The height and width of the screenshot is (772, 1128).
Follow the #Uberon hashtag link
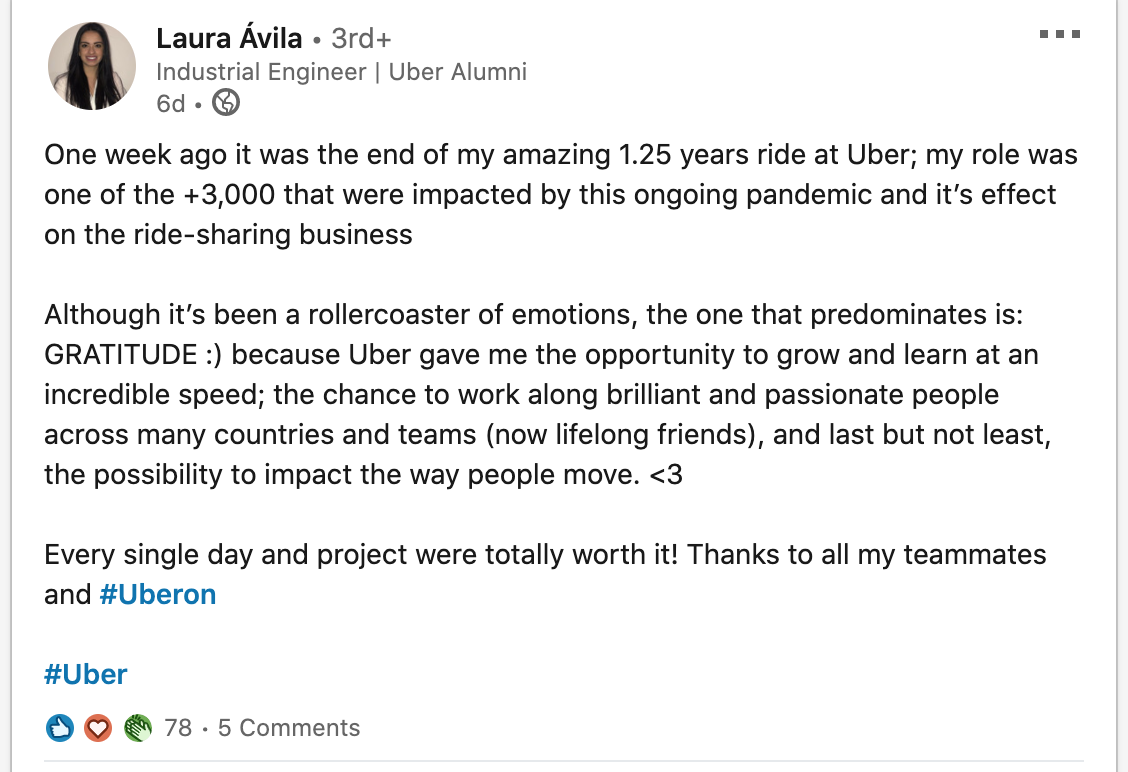(x=158, y=594)
